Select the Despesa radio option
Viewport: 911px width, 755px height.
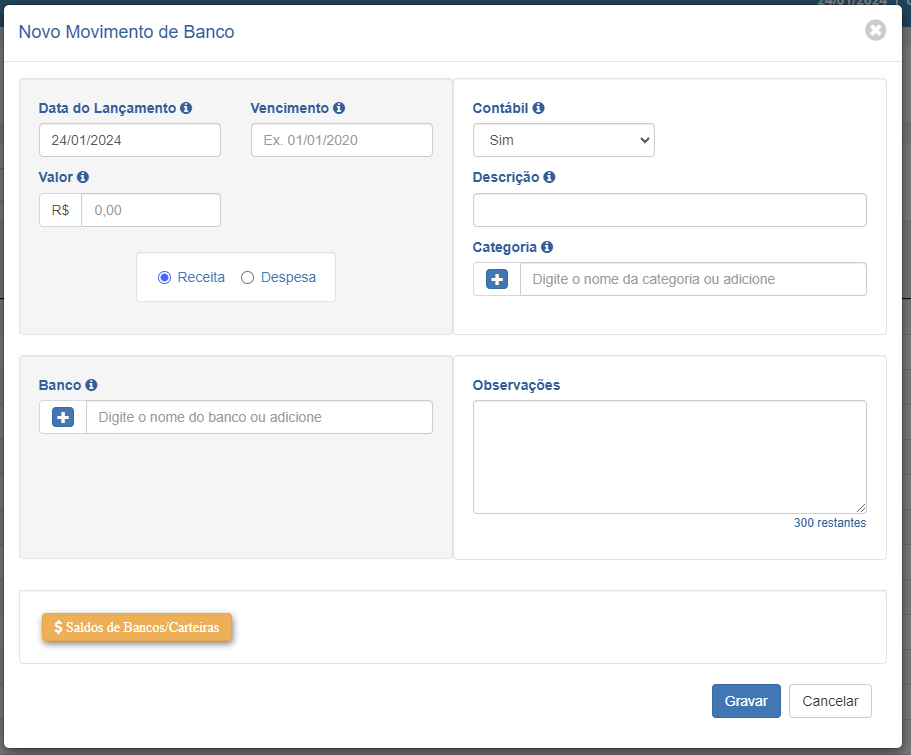(248, 277)
